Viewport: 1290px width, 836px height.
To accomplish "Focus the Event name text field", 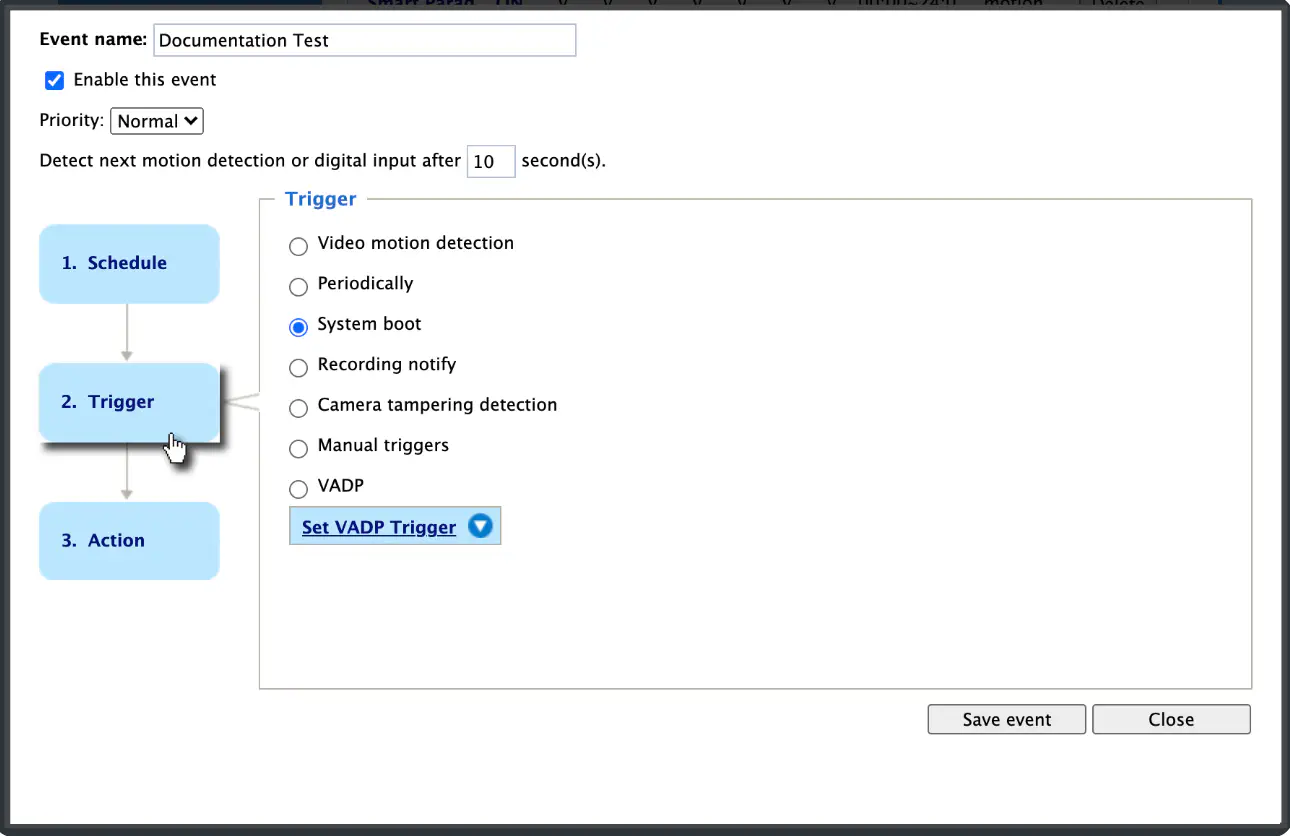I will pos(365,40).
